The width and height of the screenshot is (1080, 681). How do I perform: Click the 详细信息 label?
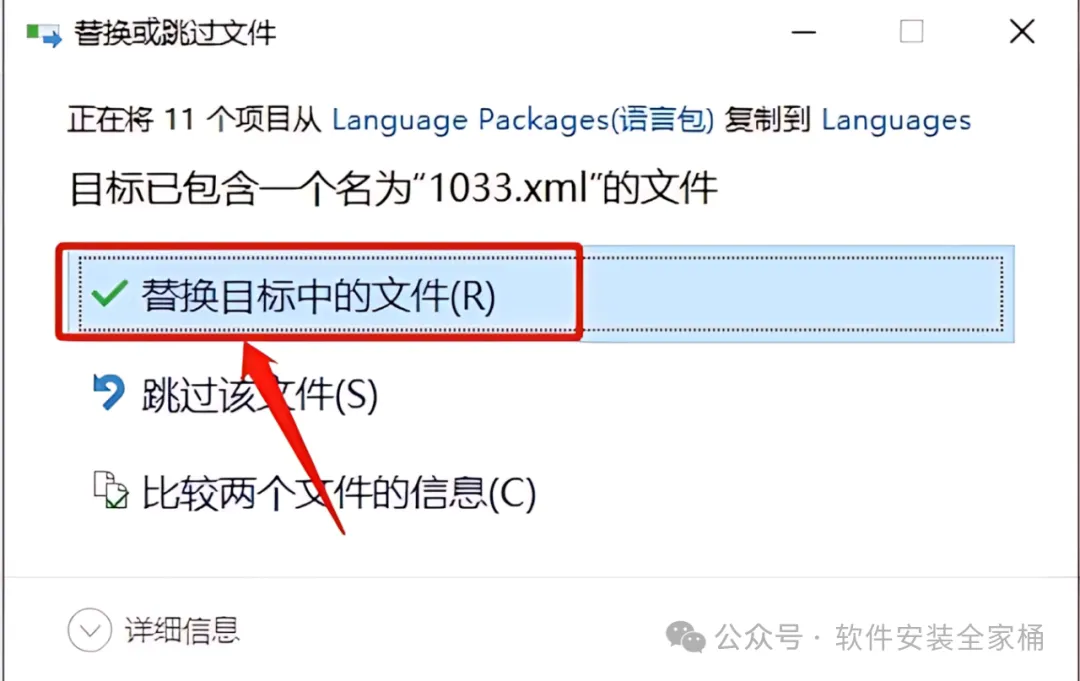pyautogui.click(x=182, y=630)
